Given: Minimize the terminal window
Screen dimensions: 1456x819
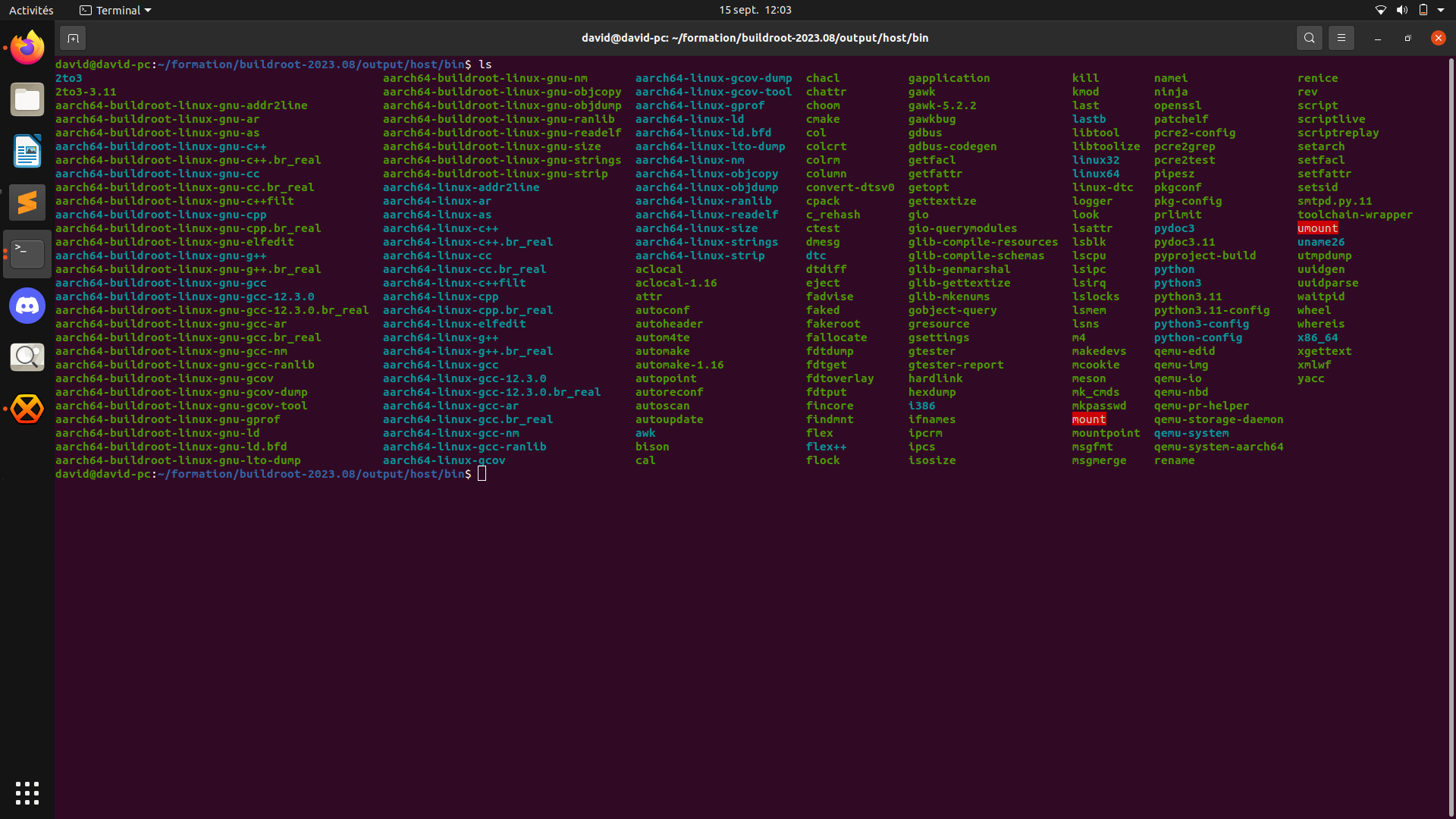Looking at the screenshot, I should 1377,38.
